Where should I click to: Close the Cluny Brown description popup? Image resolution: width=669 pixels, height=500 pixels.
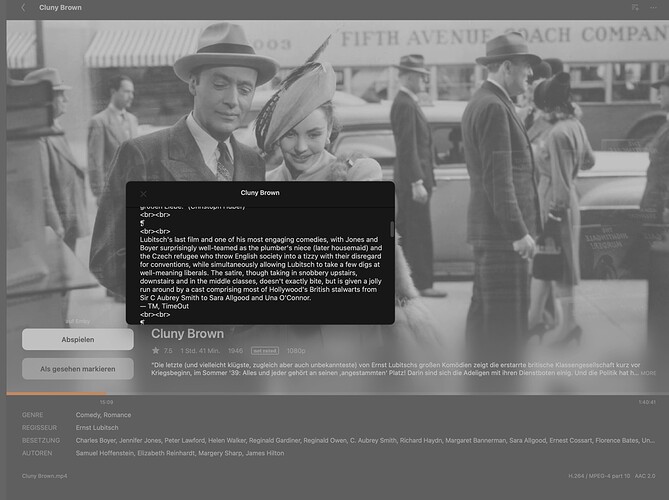coord(143,194)
